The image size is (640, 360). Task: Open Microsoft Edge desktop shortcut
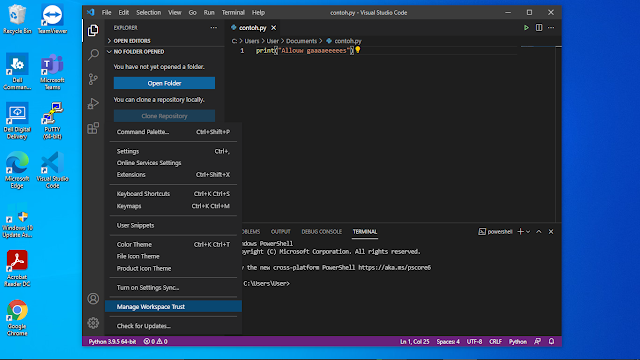17,170
